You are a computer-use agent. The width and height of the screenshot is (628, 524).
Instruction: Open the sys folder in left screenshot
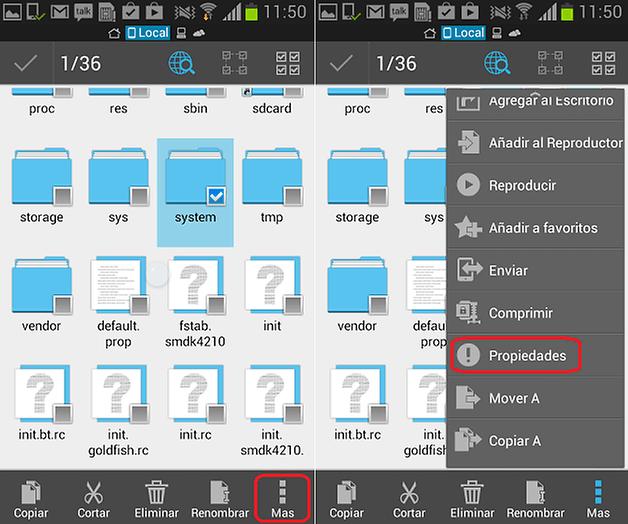click(x=119, y=176)
